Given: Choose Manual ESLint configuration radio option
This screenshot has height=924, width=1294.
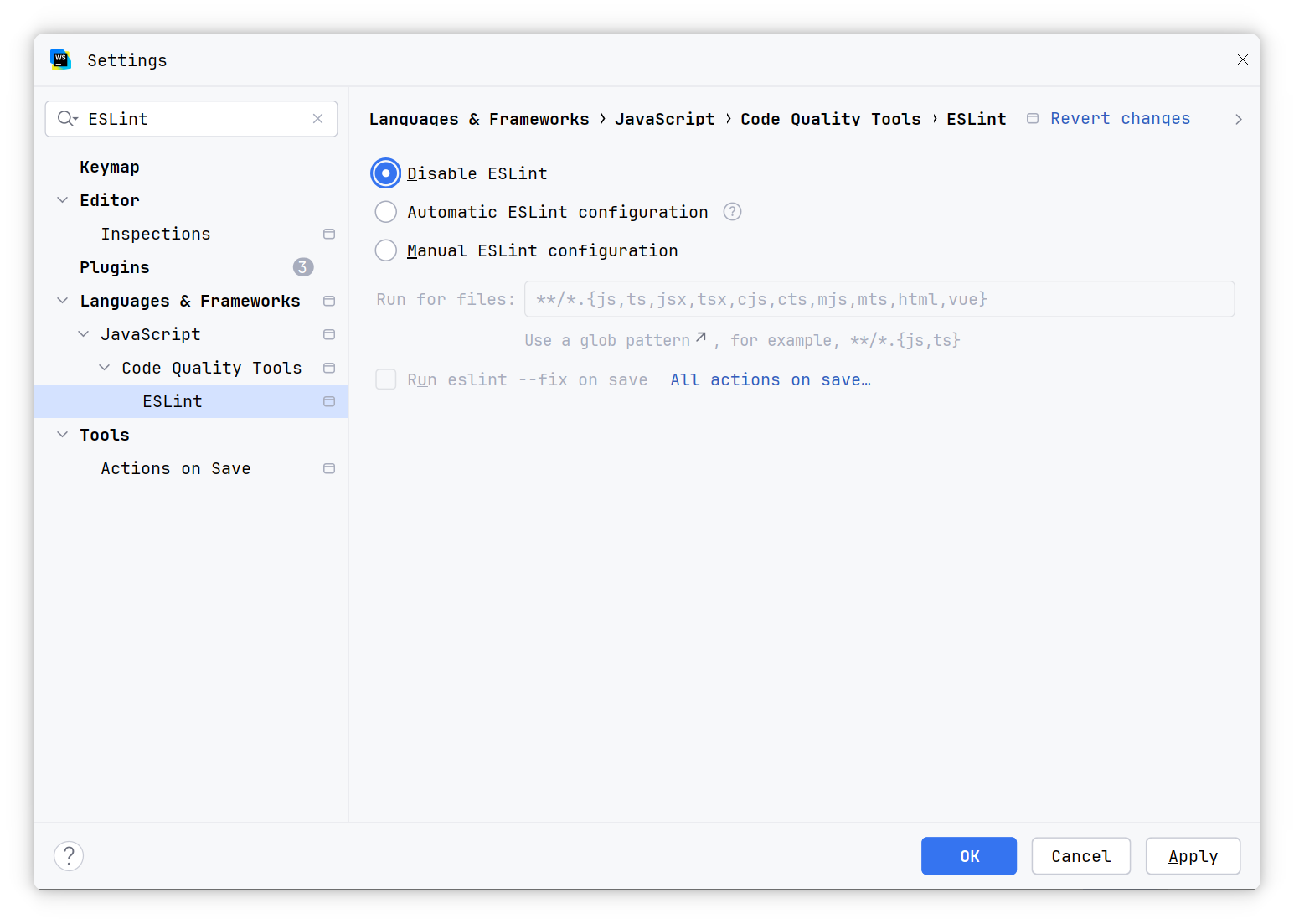Looking at the screenshot, I should (x=385, y=250).
